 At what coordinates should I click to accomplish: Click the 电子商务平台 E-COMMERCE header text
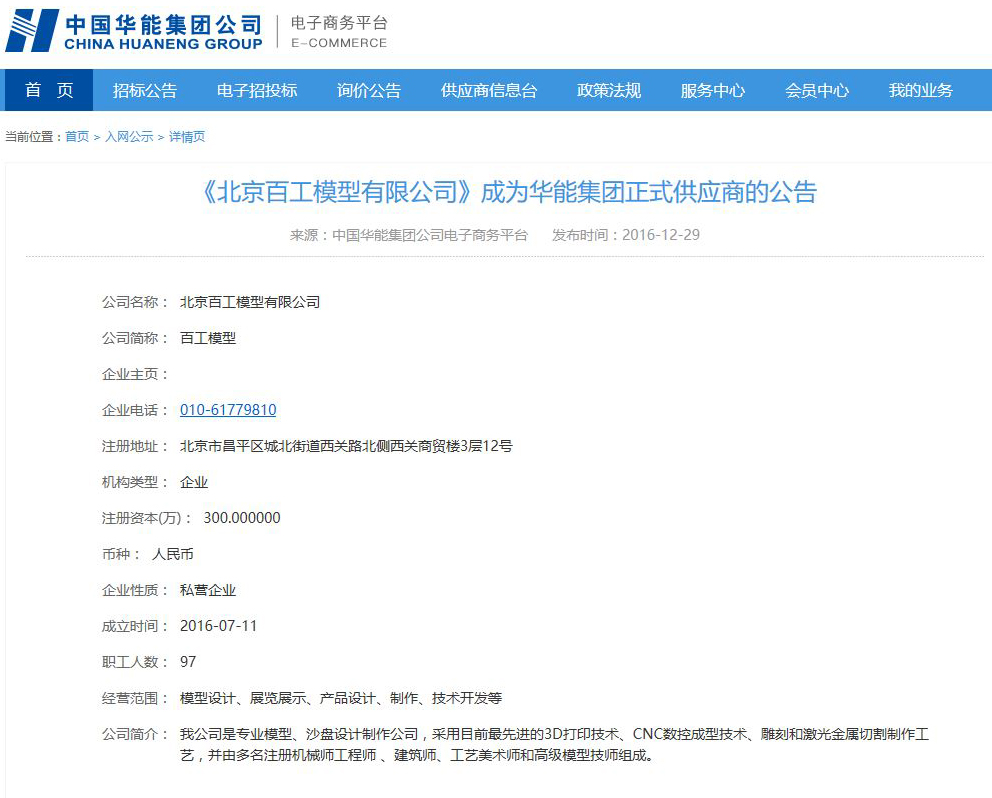pos(338,32)
